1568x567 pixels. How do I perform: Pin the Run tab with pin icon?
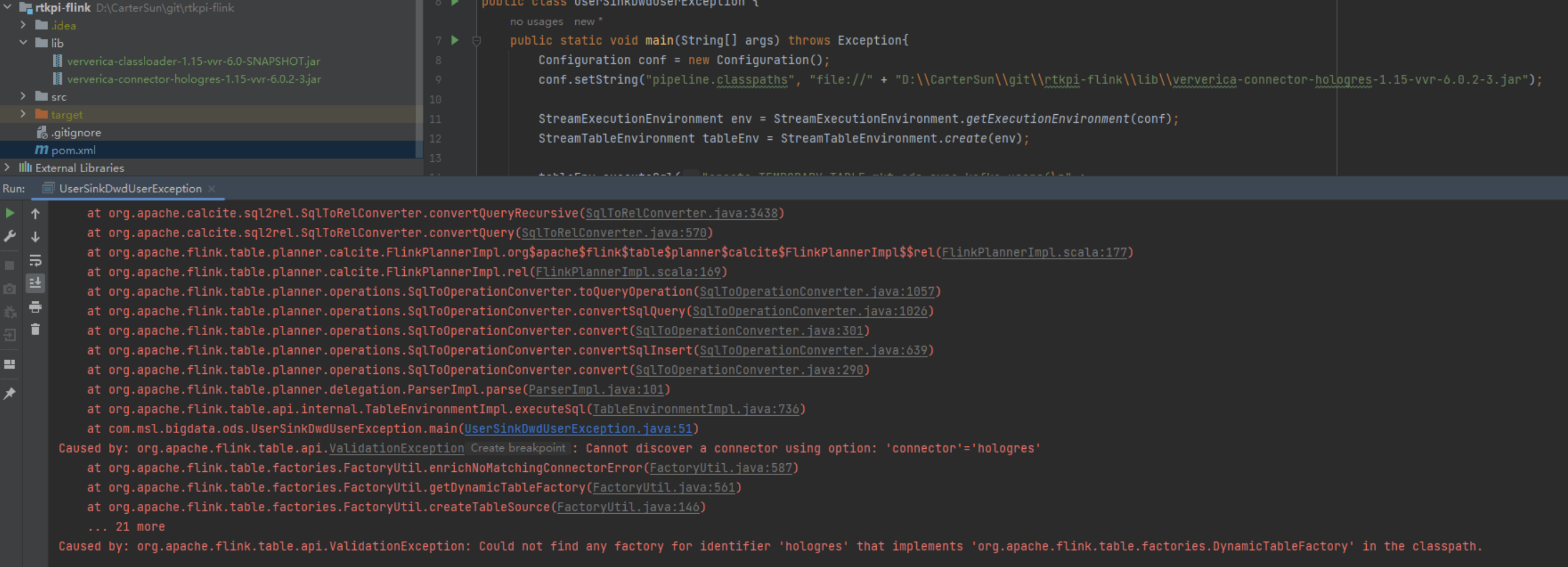click(x=10, y=394)
